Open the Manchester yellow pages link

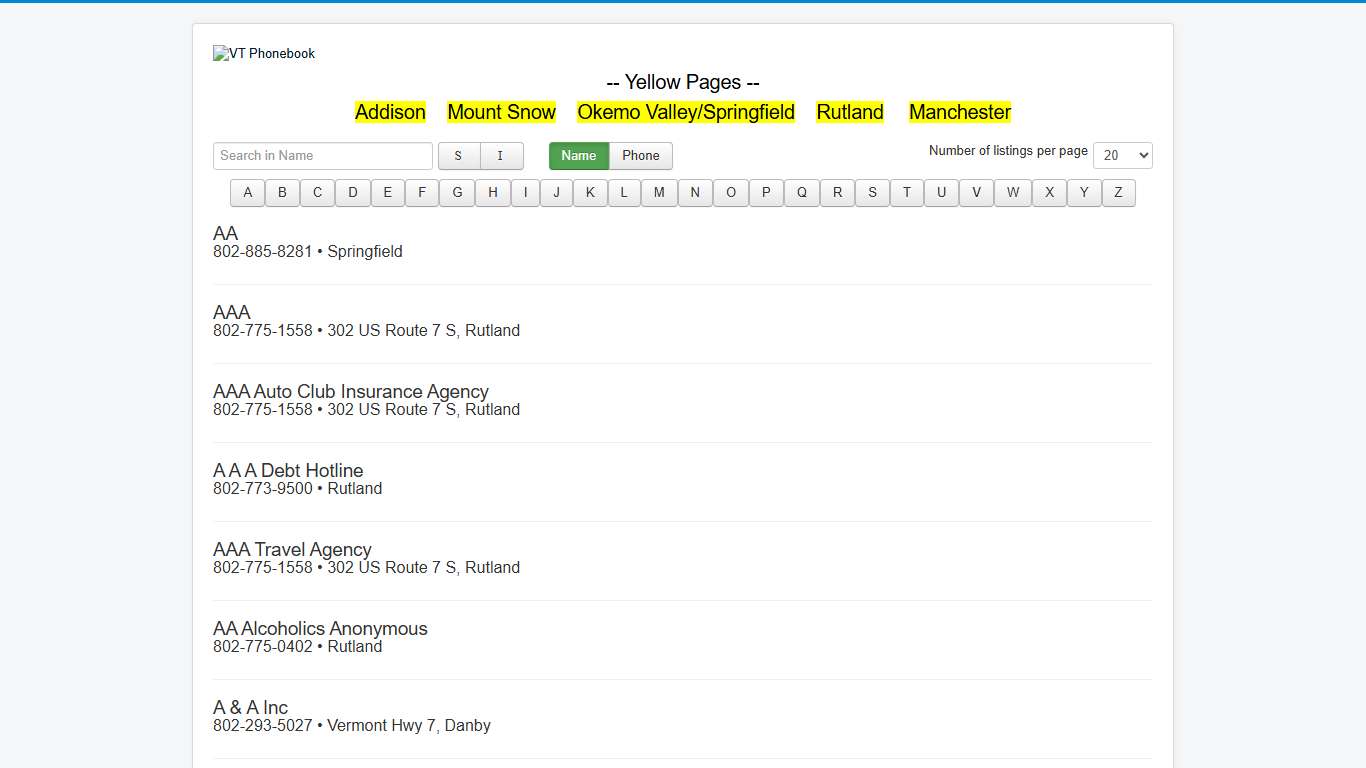pos(960,112)
